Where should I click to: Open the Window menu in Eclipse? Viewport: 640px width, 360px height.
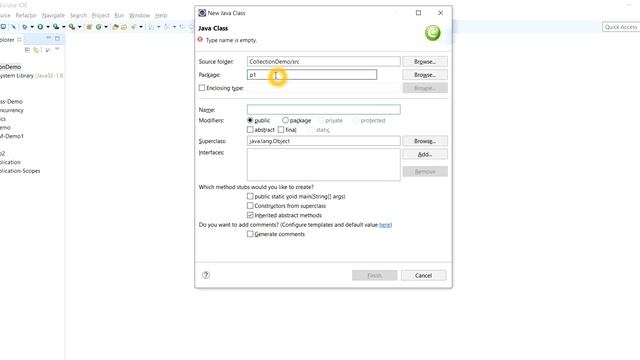[x=140, y=15]
